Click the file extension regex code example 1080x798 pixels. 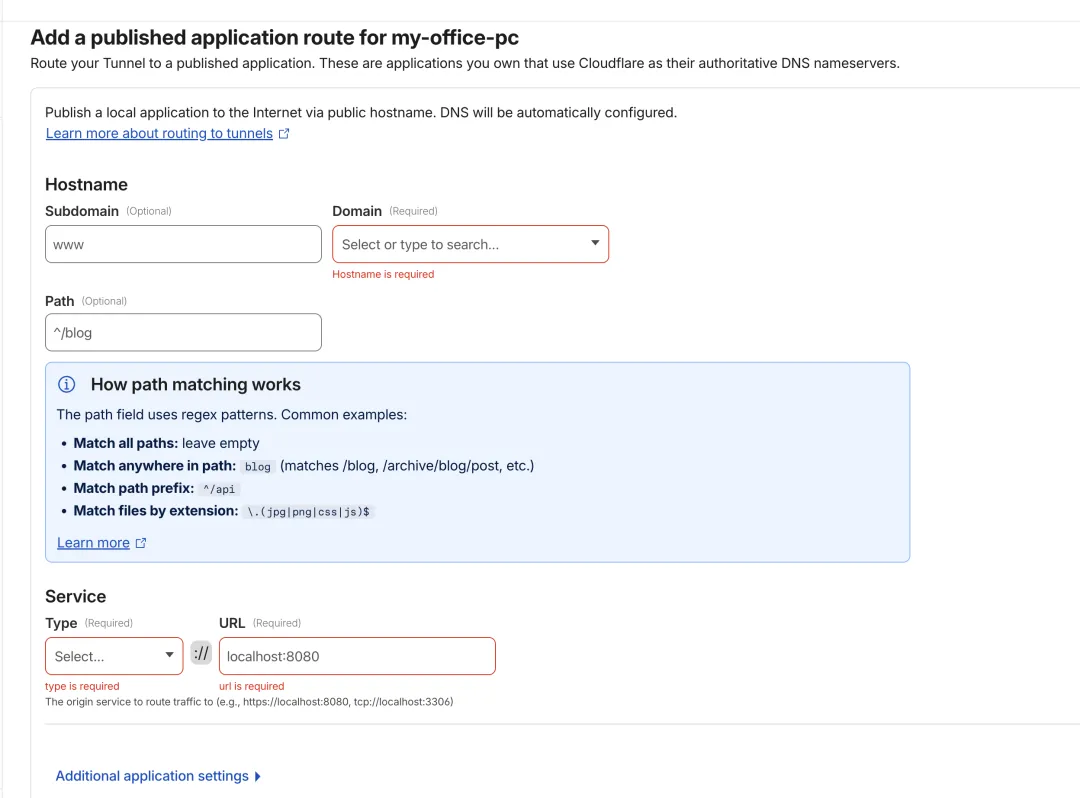click(x=308, y=511)
